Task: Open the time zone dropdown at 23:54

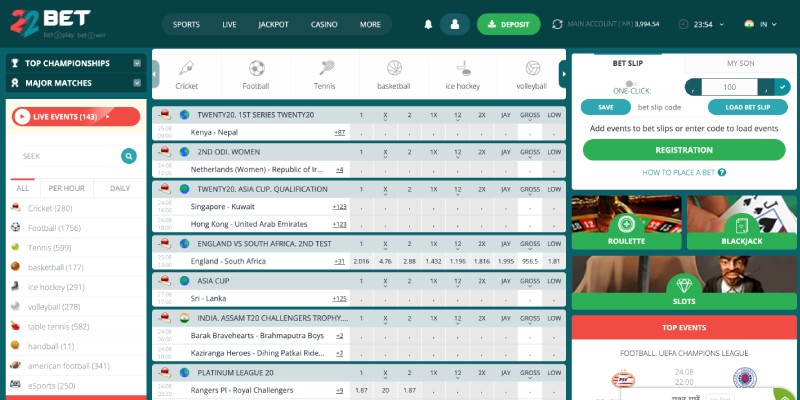Action: 703,24
